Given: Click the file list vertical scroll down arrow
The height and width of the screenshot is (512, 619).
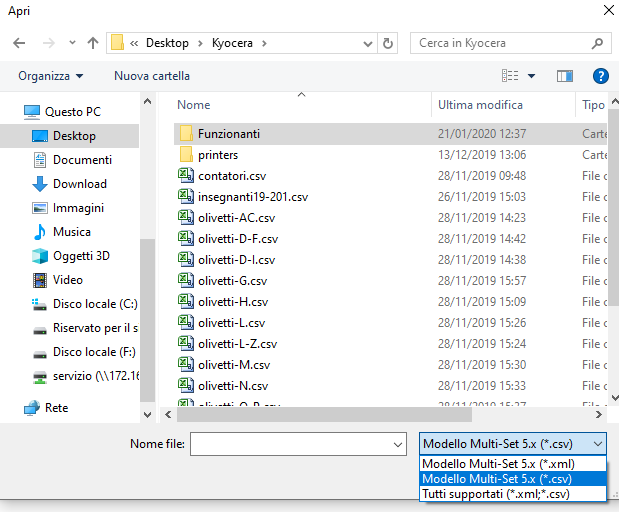Looking at the screenshot, I should 614,398.
